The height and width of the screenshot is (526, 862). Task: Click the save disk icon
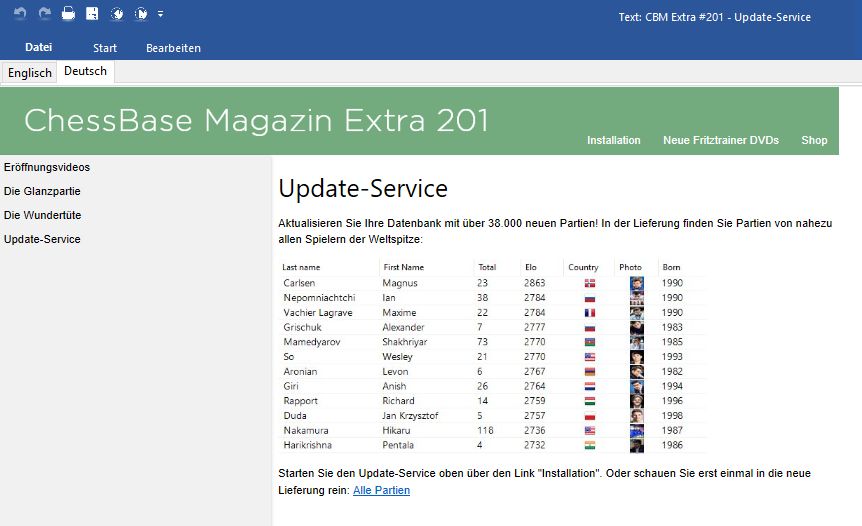pyautogui.click(x=92, y=14)
